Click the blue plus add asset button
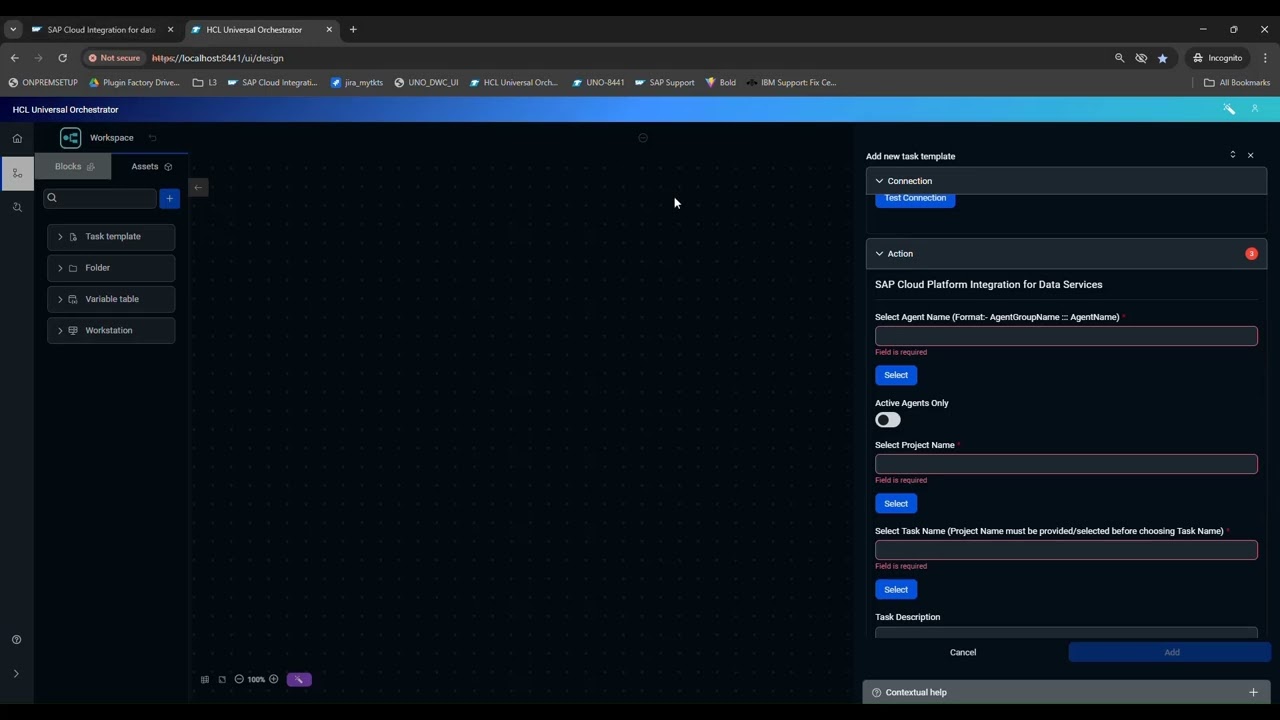 169,198
